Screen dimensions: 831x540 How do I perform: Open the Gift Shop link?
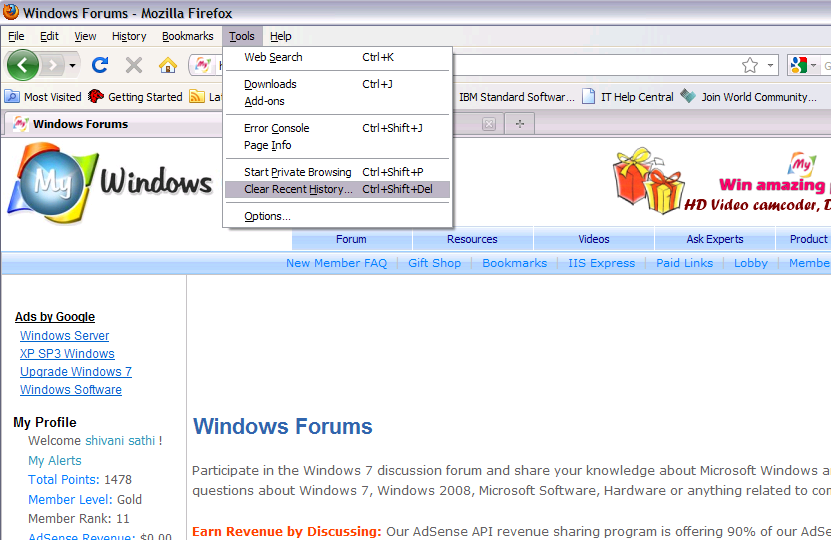click(435, 263)
